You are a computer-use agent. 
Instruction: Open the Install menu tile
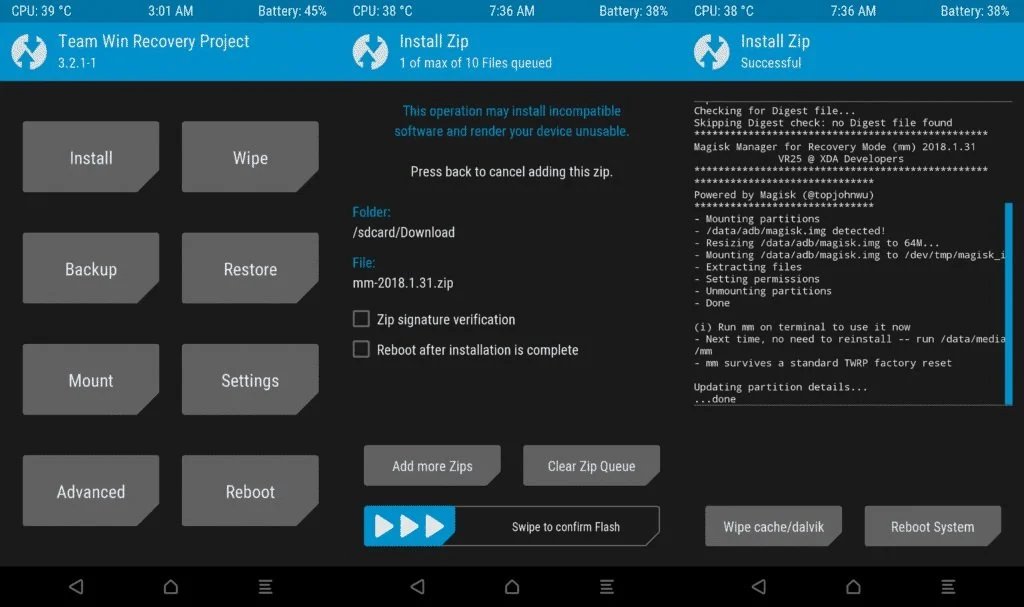[90, 157]
